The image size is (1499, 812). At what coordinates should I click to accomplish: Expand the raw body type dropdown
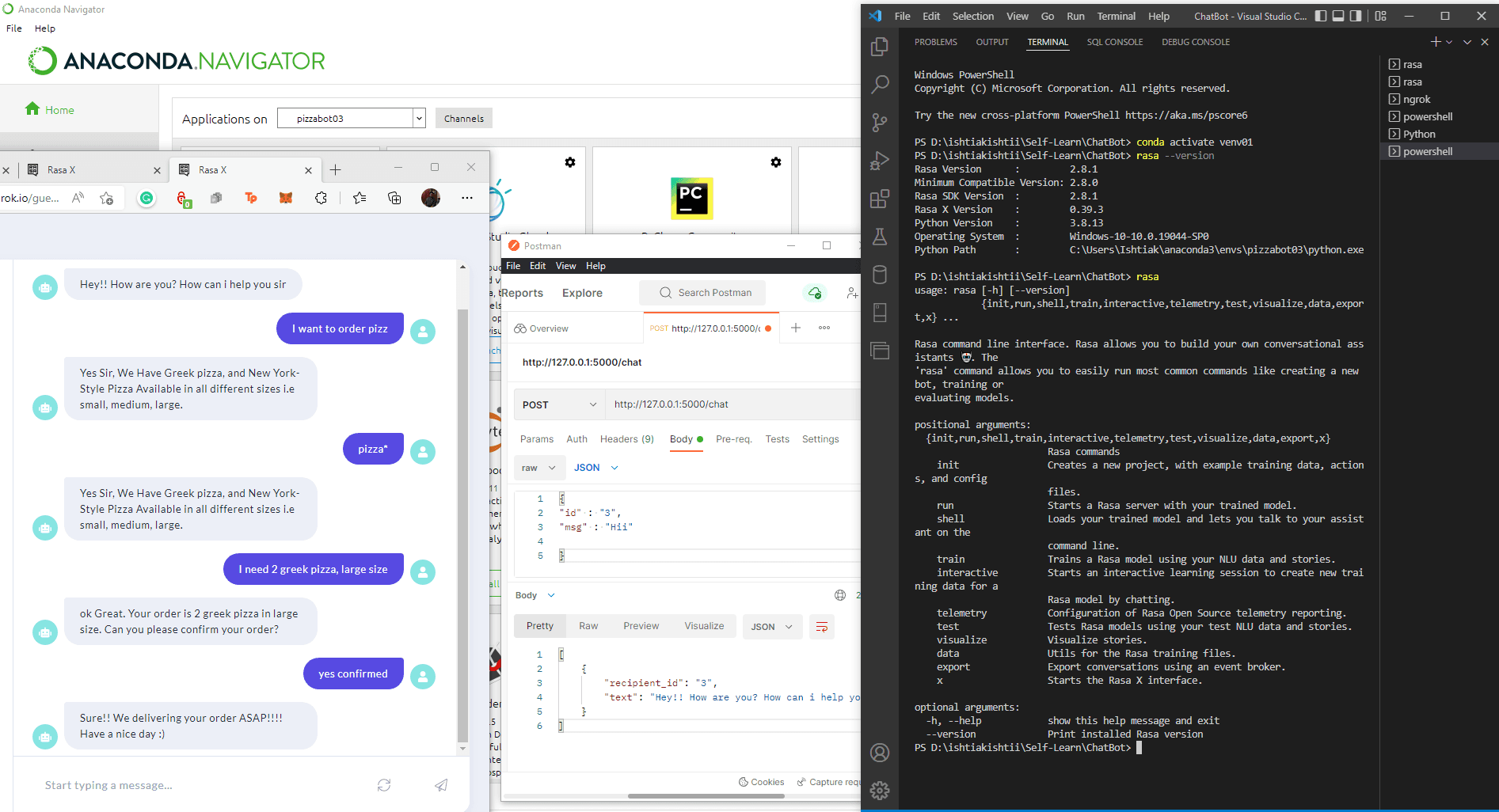pos(539,468)
